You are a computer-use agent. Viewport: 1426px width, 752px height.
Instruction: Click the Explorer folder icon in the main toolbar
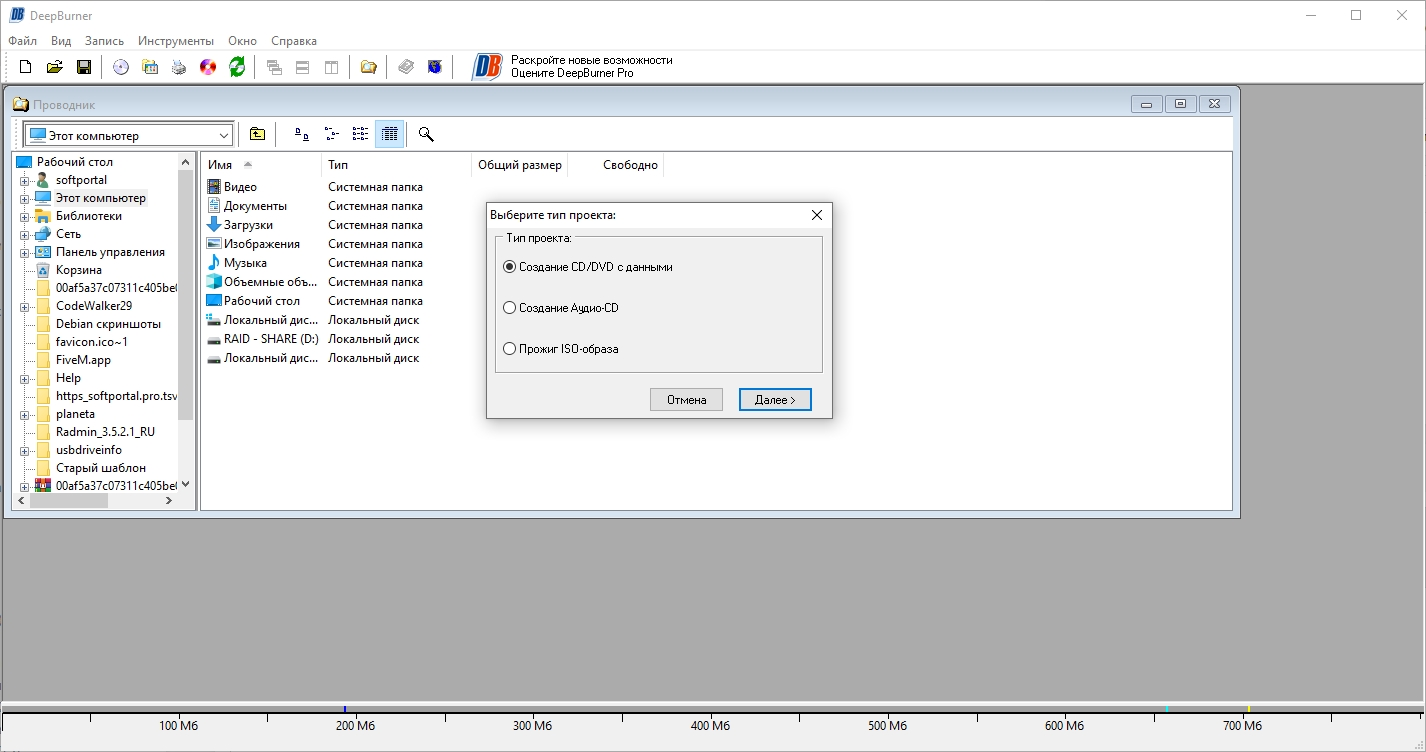369,67
